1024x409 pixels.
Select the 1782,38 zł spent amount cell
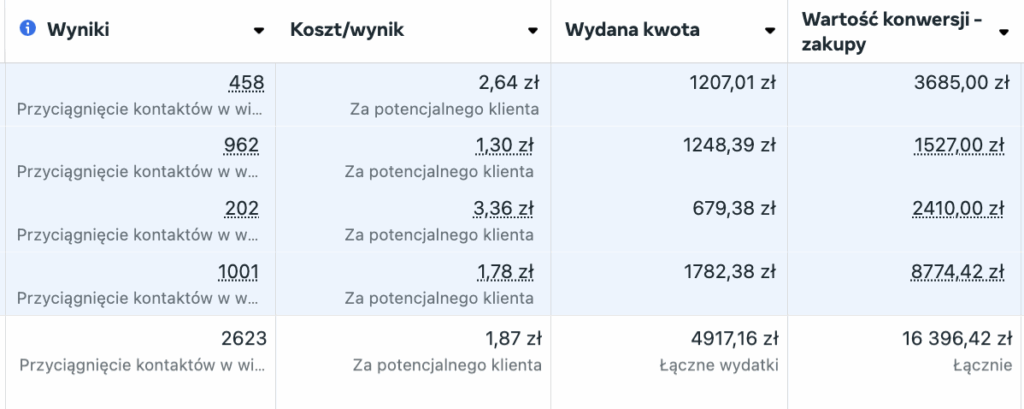(669, 284)
